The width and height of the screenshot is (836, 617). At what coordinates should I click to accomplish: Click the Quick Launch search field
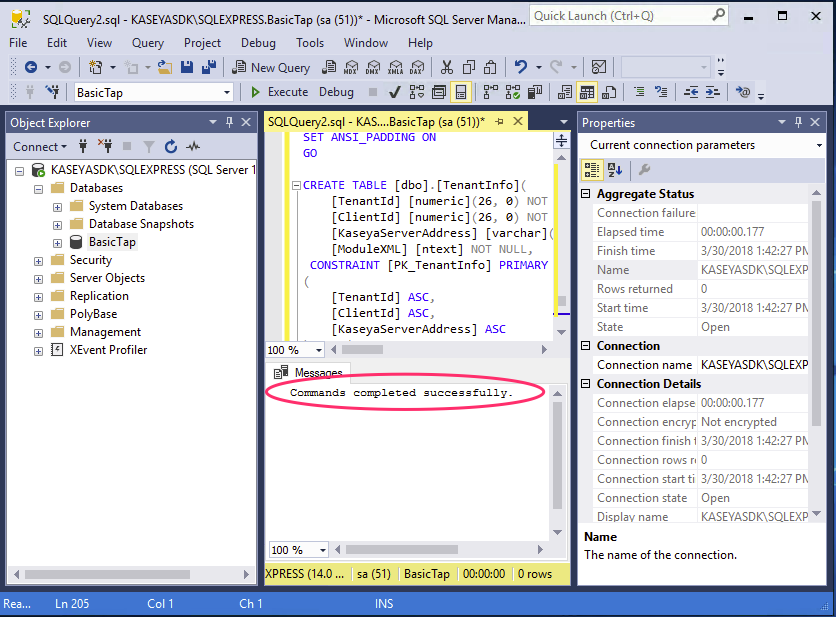pyautogui.click(x=629, y=16)
